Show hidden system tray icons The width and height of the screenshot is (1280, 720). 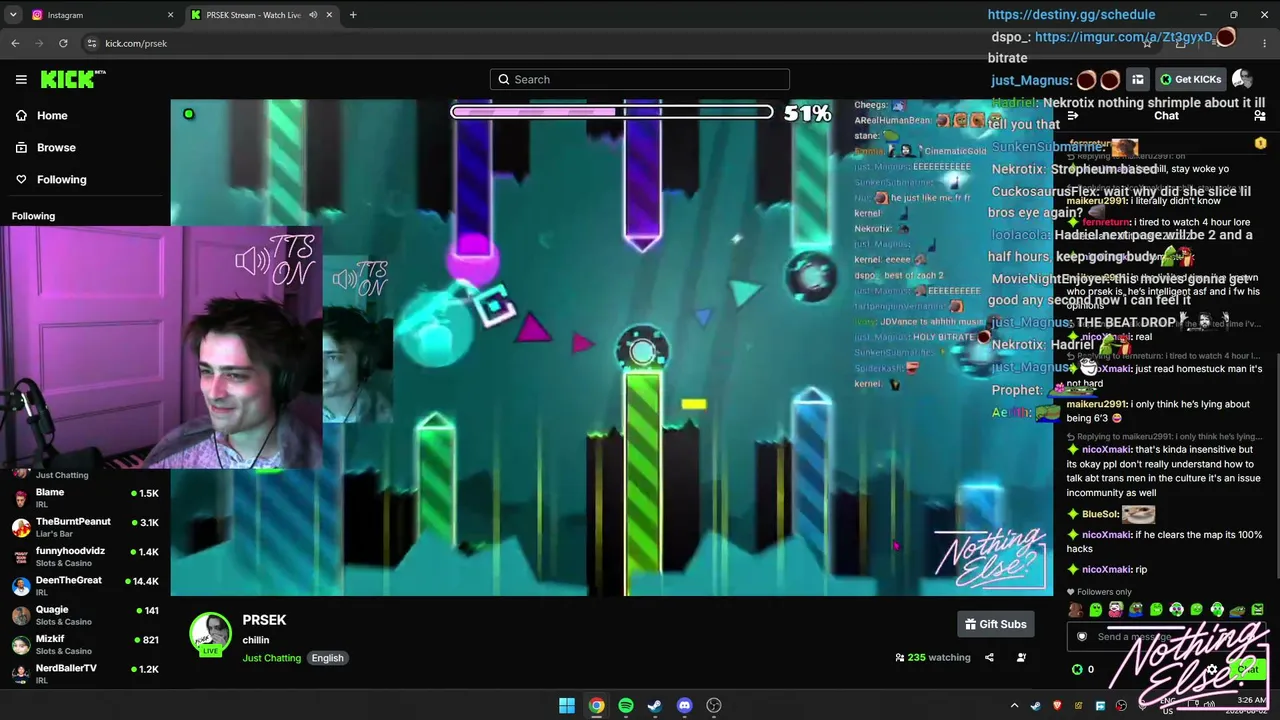tap(1014, 706)
